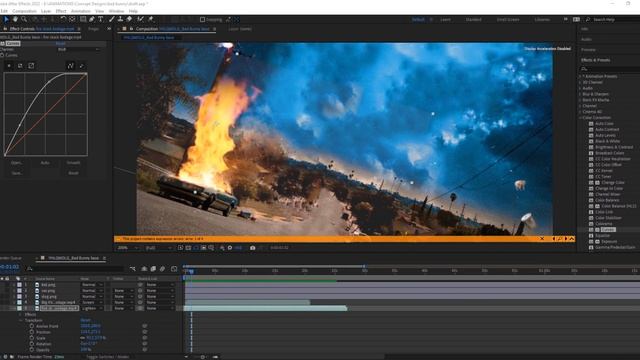
Task: Click the curve point edit tool in Curves
Action: (x=70, y=65)
